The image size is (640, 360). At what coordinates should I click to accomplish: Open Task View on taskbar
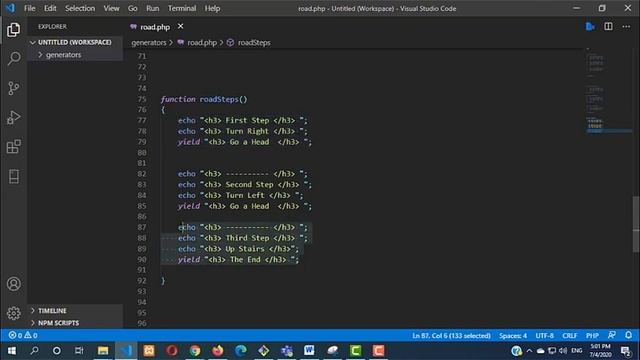tap(79, 351)
